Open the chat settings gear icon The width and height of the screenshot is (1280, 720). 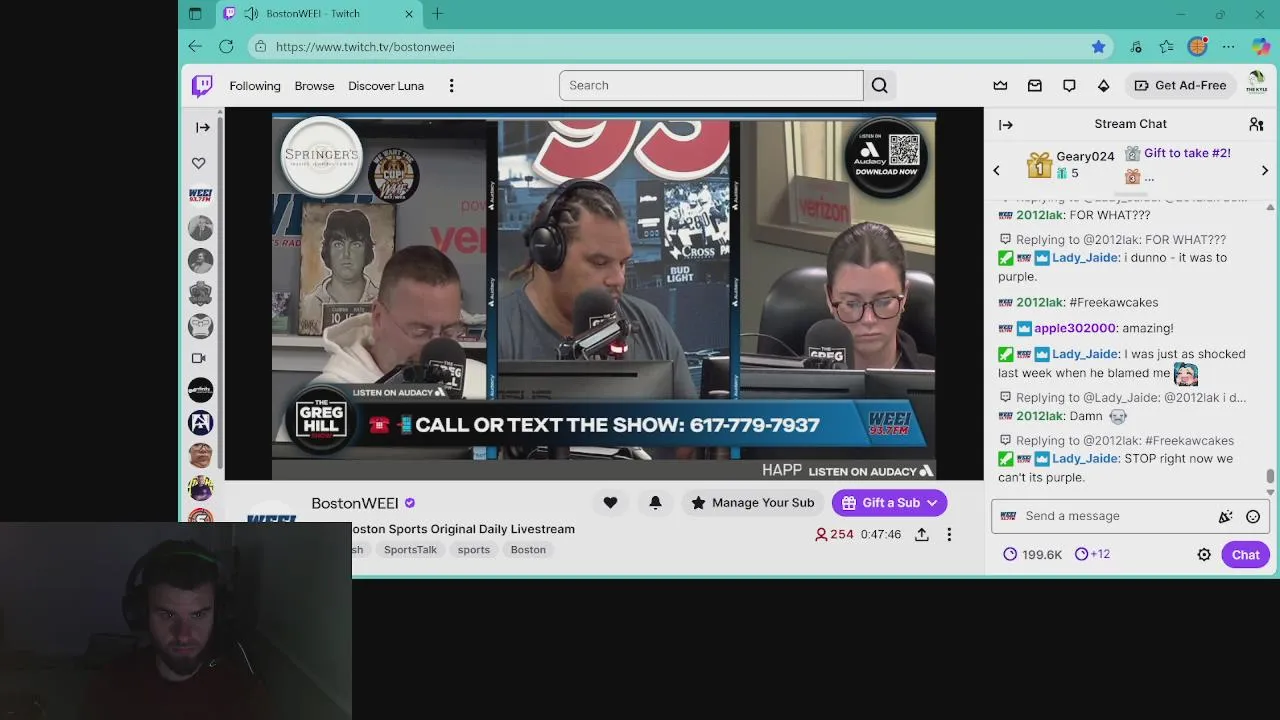click(x=1204, y=555)
